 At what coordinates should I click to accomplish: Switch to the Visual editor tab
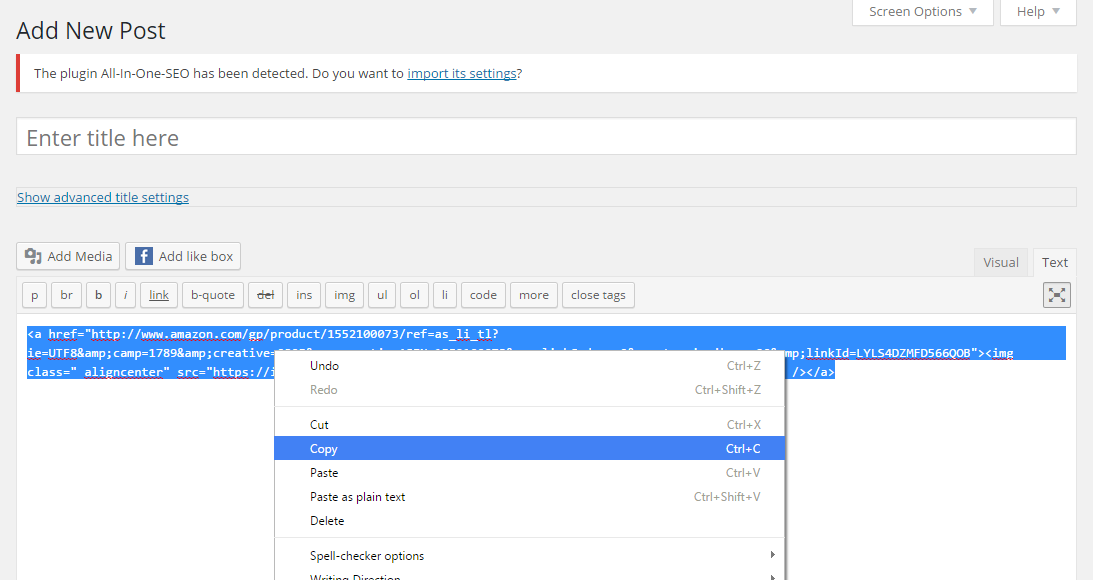click(1000, 262)
